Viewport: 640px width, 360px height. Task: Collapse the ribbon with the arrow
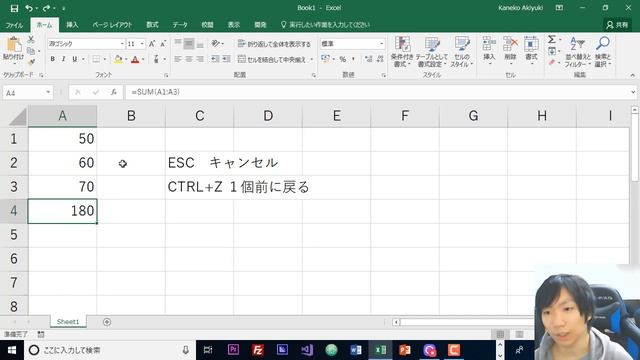tap(633, 75)
